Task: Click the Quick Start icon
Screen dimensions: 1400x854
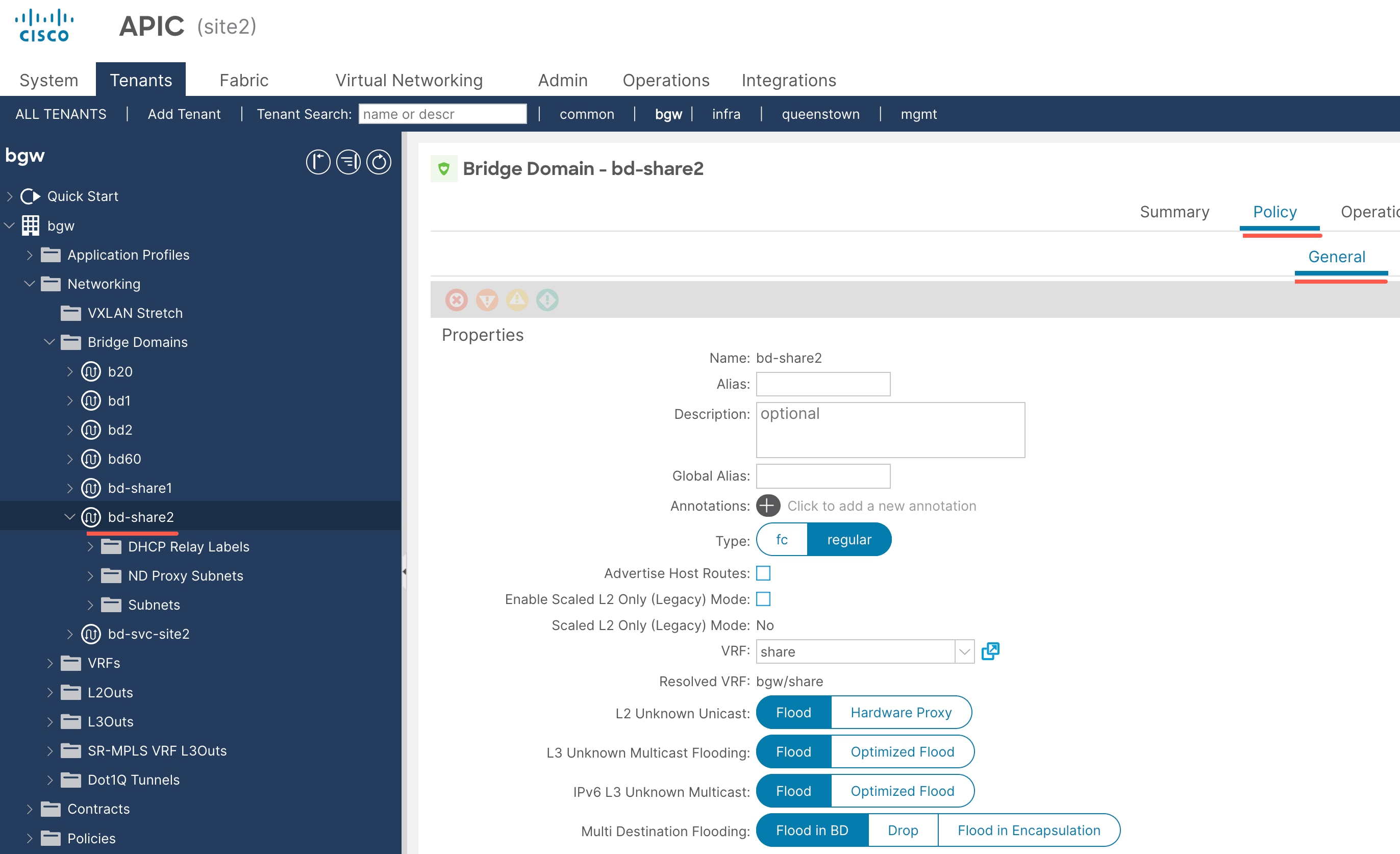Action: (30, 196)
